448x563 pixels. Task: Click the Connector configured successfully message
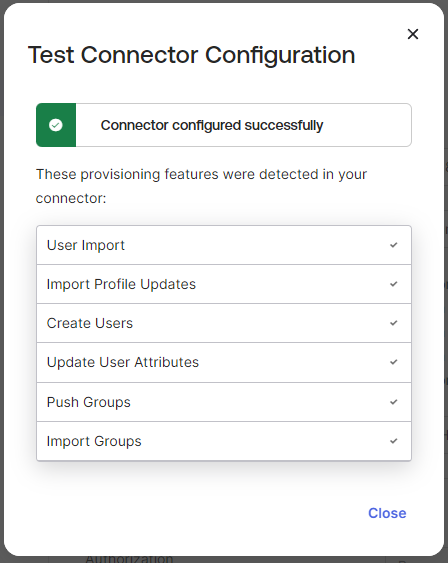212,125
